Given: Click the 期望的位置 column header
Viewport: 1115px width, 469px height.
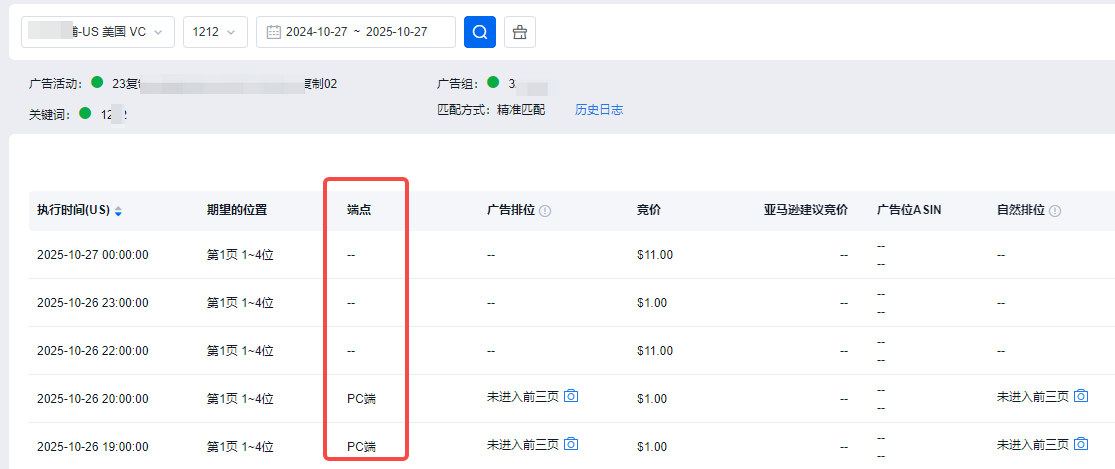Looking at the screenshot, I should coord(237,210).
